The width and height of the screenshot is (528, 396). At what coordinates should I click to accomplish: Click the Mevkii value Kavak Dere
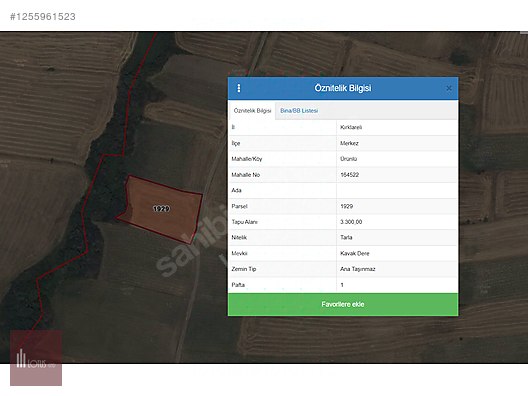(355, 253)
